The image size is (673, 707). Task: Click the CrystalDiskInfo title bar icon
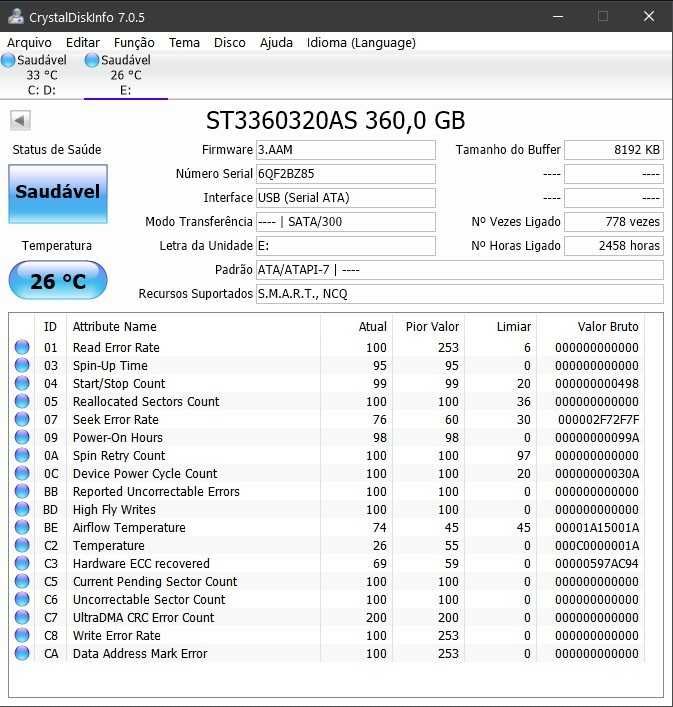pos(16,17)
